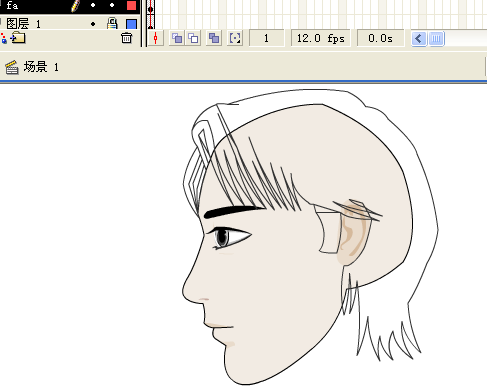Select the fa layer name
This screenshot has width=487, height=387.
(12, 5)
